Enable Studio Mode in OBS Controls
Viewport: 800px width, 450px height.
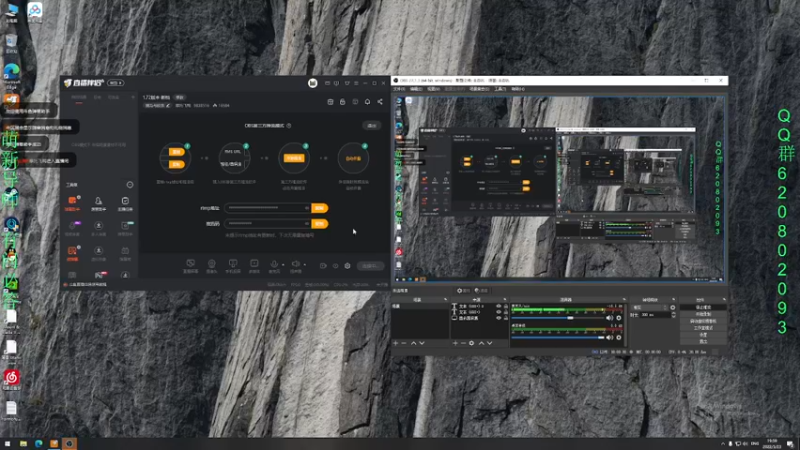(703, 328)
